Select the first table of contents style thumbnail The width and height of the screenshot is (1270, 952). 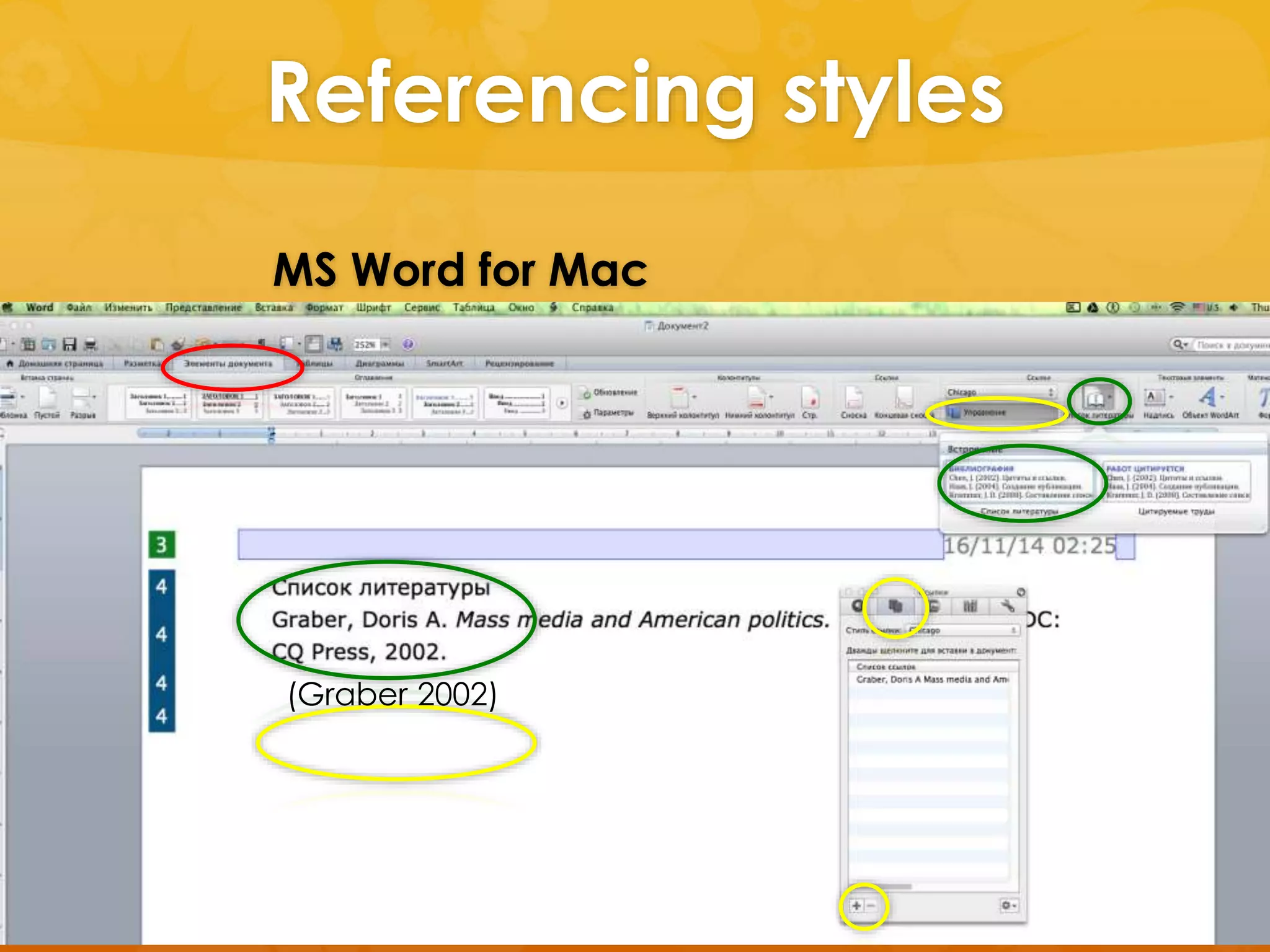(x=159, y=402)
